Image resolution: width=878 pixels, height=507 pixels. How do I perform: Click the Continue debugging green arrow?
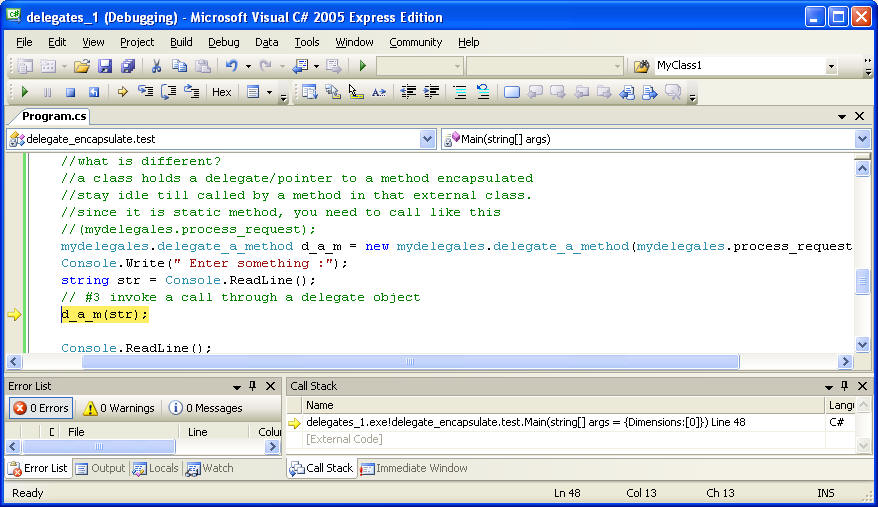tap(25, 92)
